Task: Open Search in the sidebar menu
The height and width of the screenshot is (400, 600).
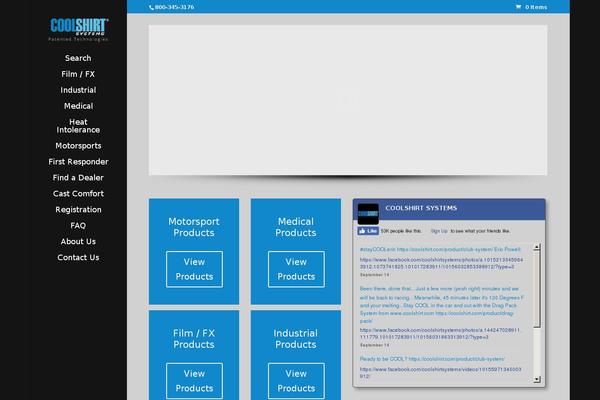Action: (x=78, y=58)
